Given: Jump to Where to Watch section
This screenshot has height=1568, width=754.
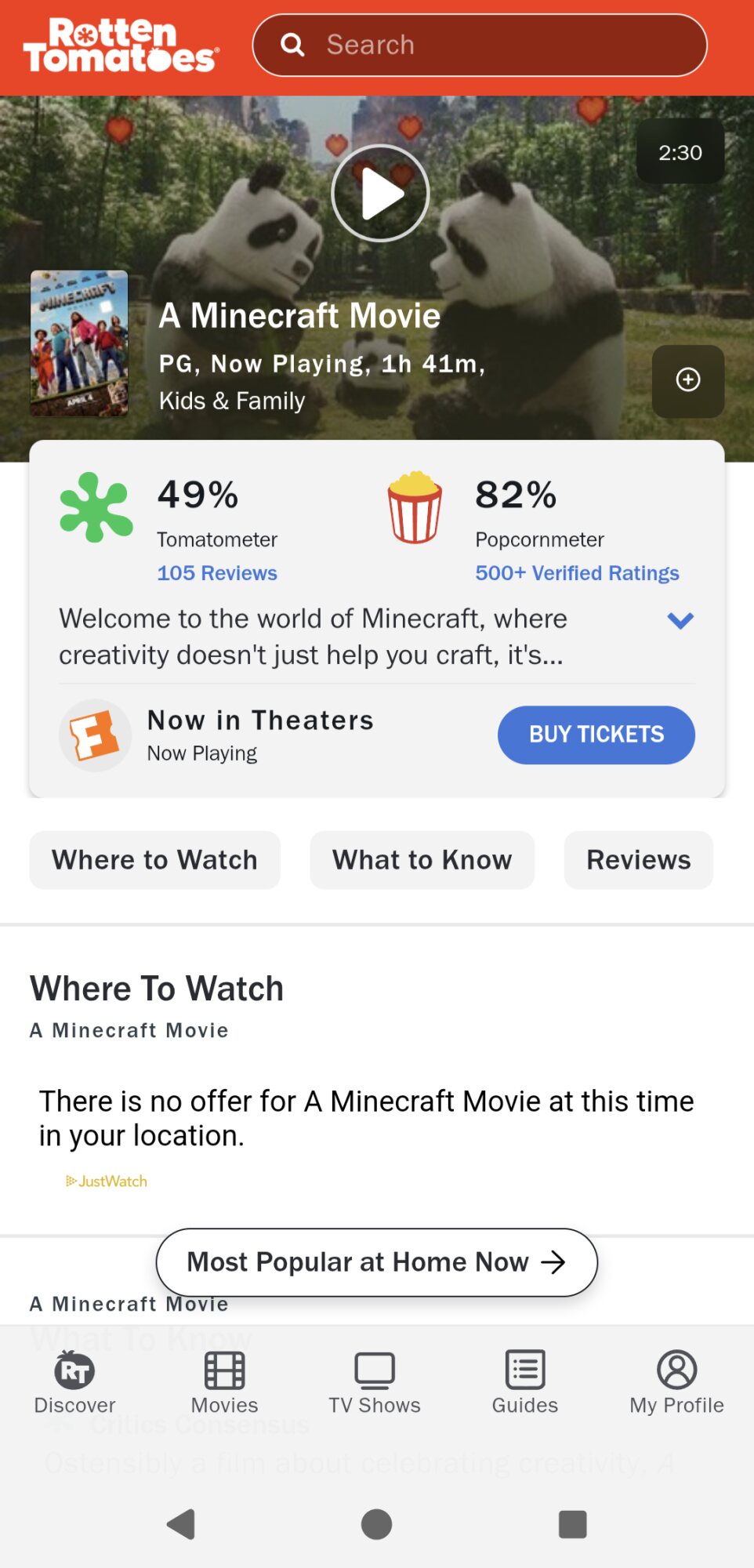Looking at the screenshot, I should click(154, 860).
